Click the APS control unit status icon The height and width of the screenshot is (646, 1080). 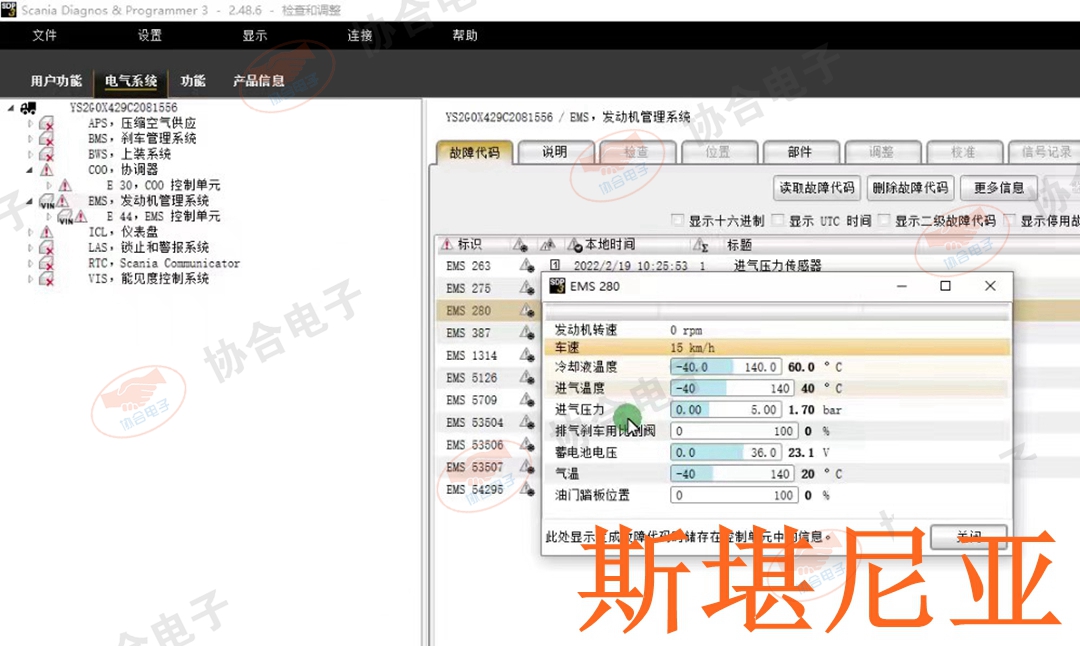point(46,124)
